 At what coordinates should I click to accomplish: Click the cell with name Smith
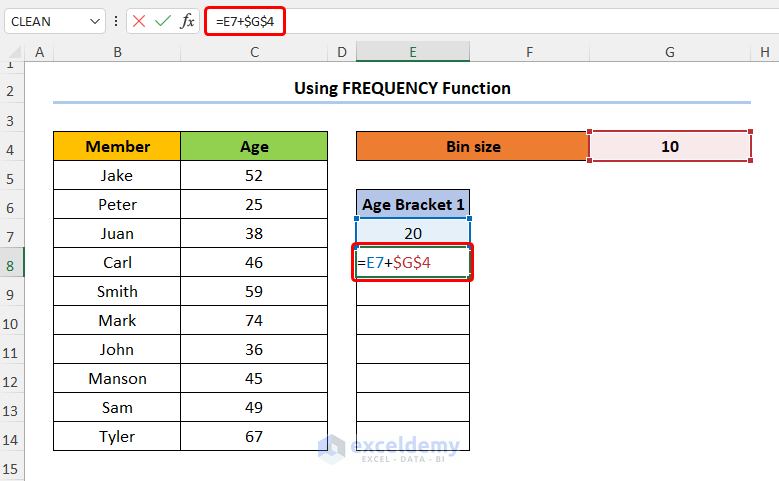click(117, 292)
